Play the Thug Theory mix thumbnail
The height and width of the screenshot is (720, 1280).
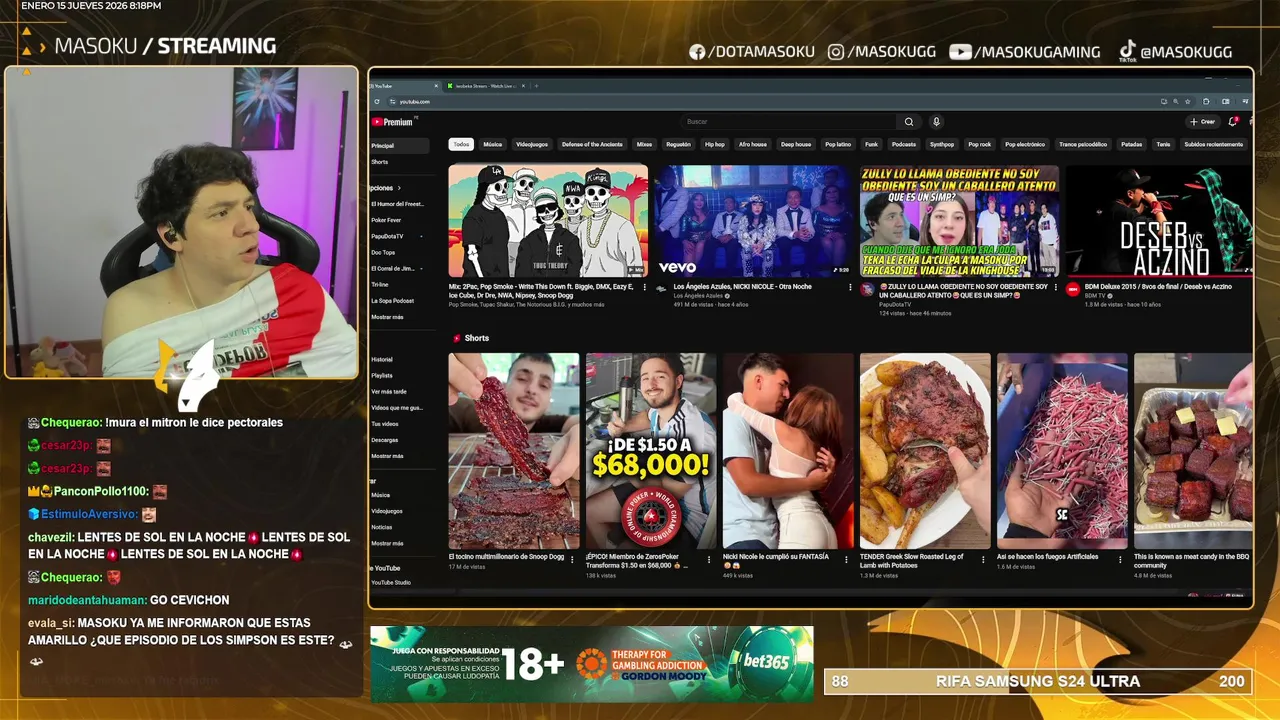coord(548,221)
